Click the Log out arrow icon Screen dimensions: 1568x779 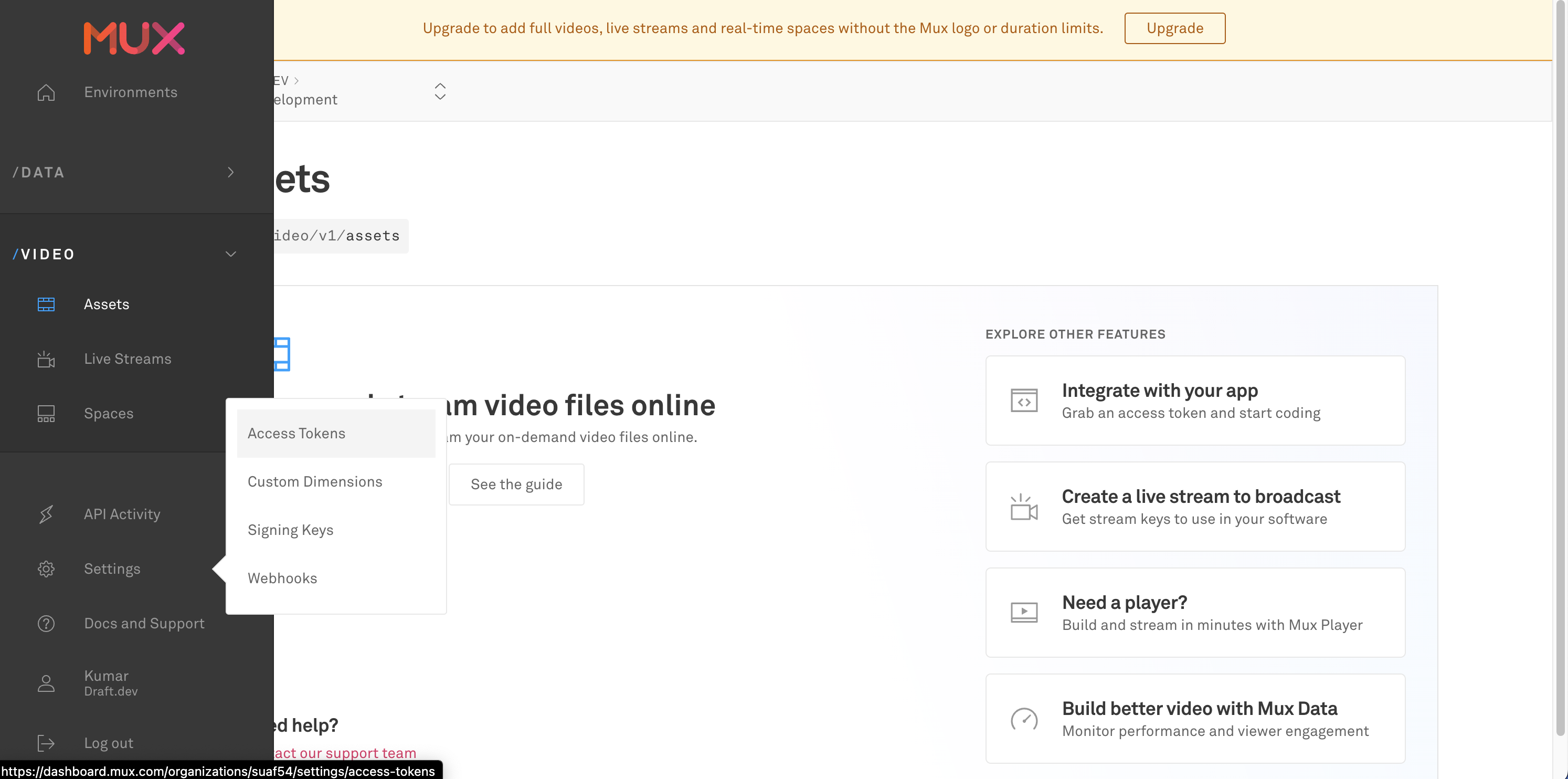point(46,743)
